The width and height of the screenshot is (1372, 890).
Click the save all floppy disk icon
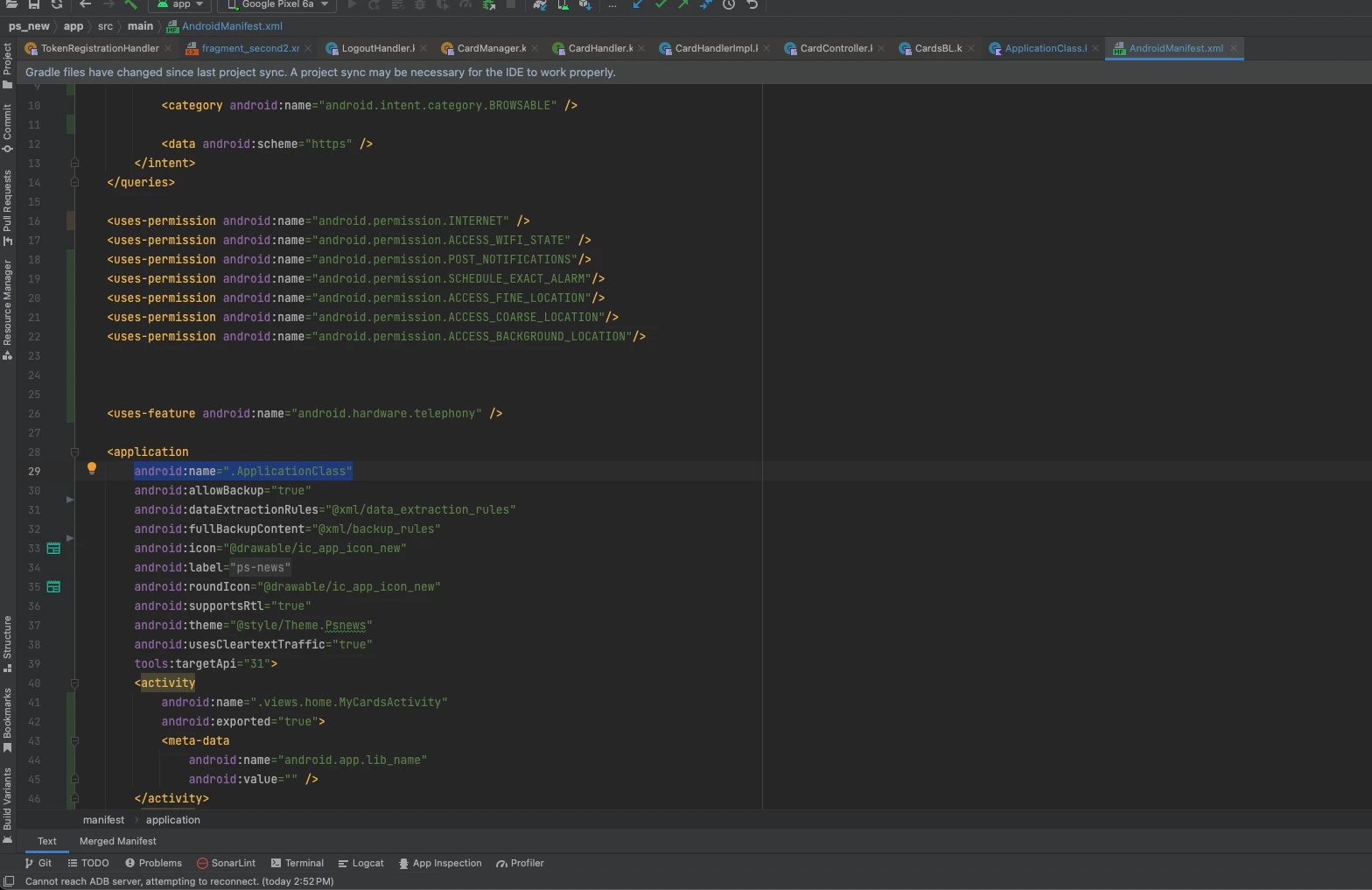tap(34, 4)
